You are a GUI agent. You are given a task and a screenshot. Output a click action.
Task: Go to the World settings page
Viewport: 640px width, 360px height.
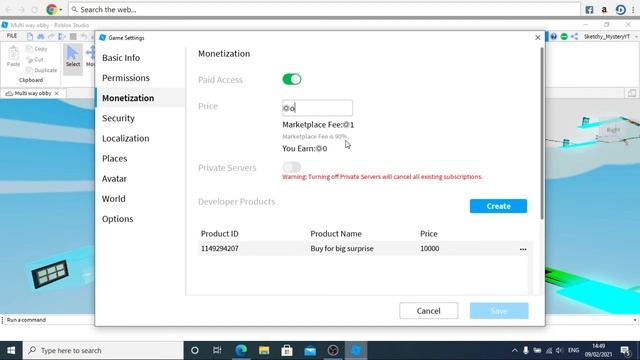(x=114, y=199)
